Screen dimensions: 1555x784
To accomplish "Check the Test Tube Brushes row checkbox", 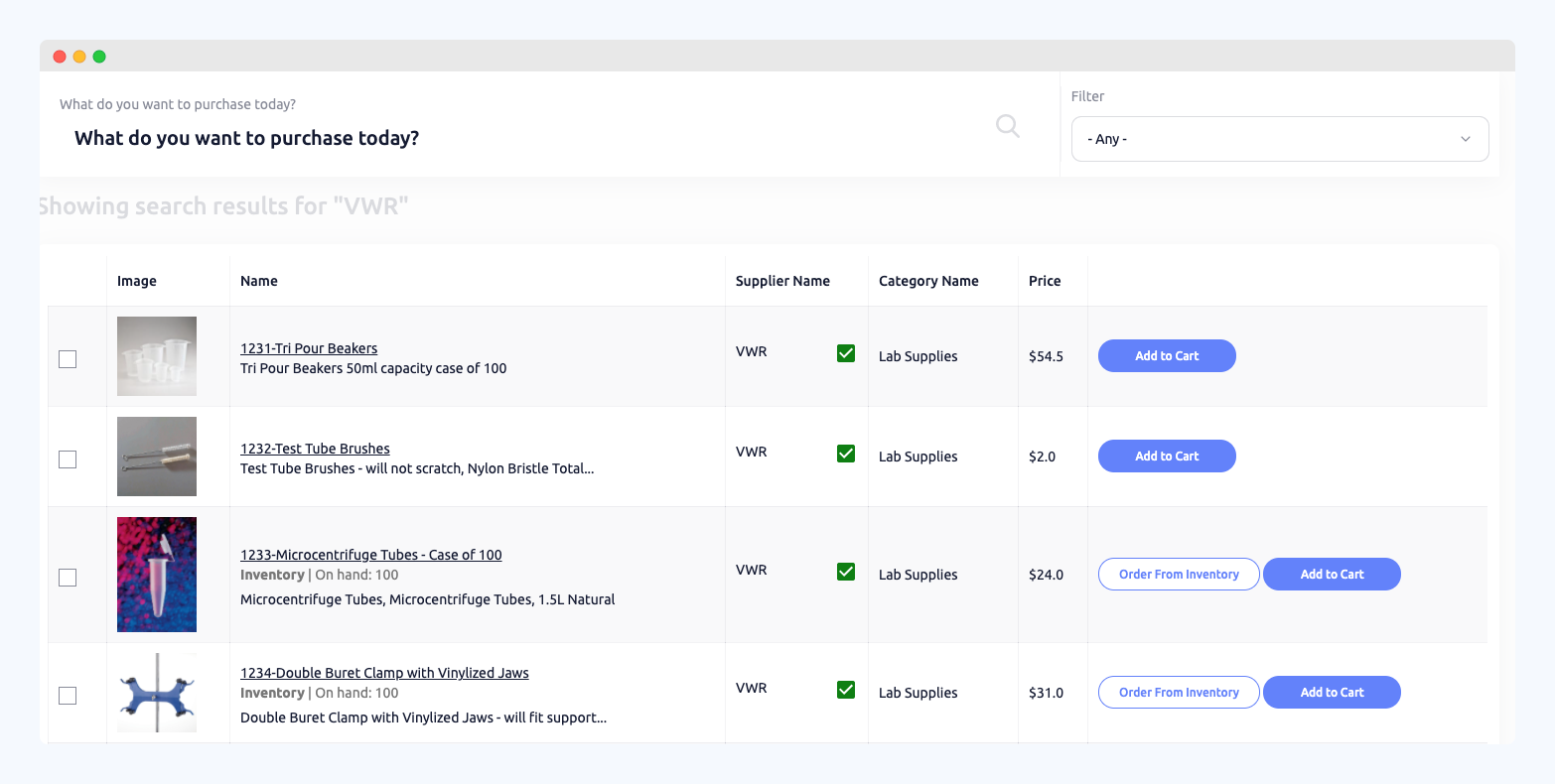I will coord(67,459).
